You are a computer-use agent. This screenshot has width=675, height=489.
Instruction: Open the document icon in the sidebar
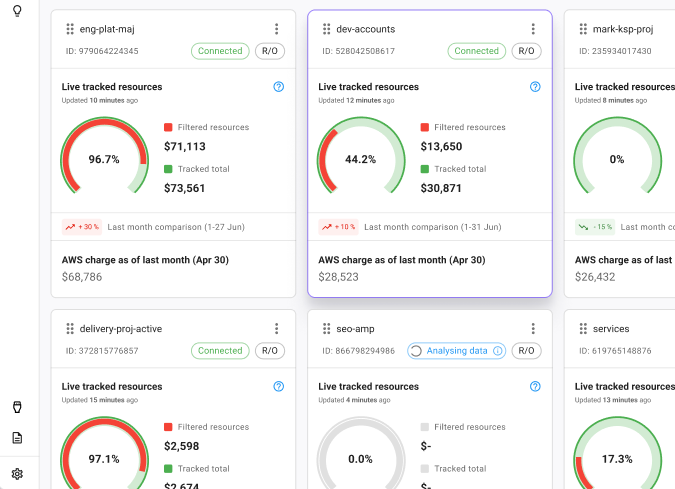[x=17, y=438]
